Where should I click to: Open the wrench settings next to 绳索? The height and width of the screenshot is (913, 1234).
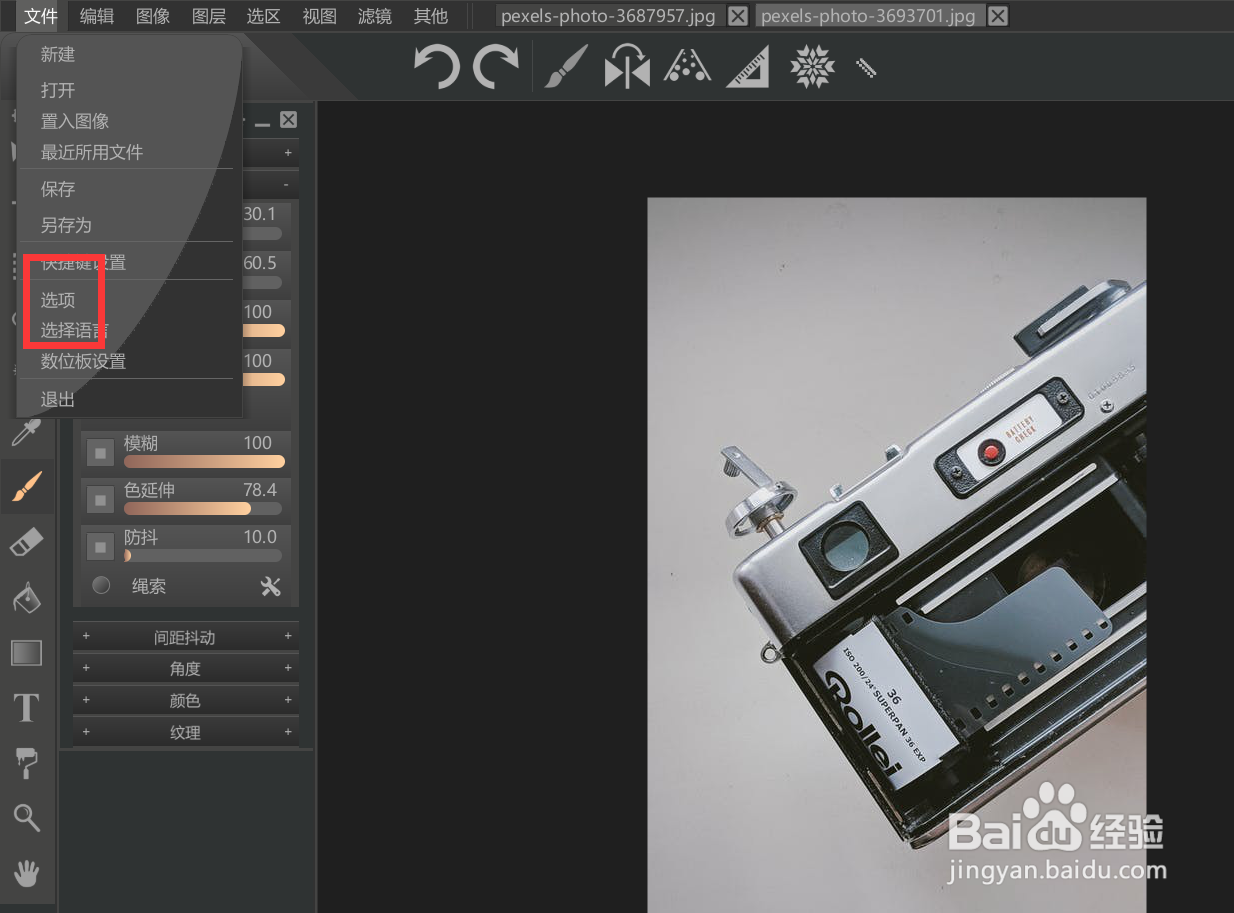click(270, 587)
